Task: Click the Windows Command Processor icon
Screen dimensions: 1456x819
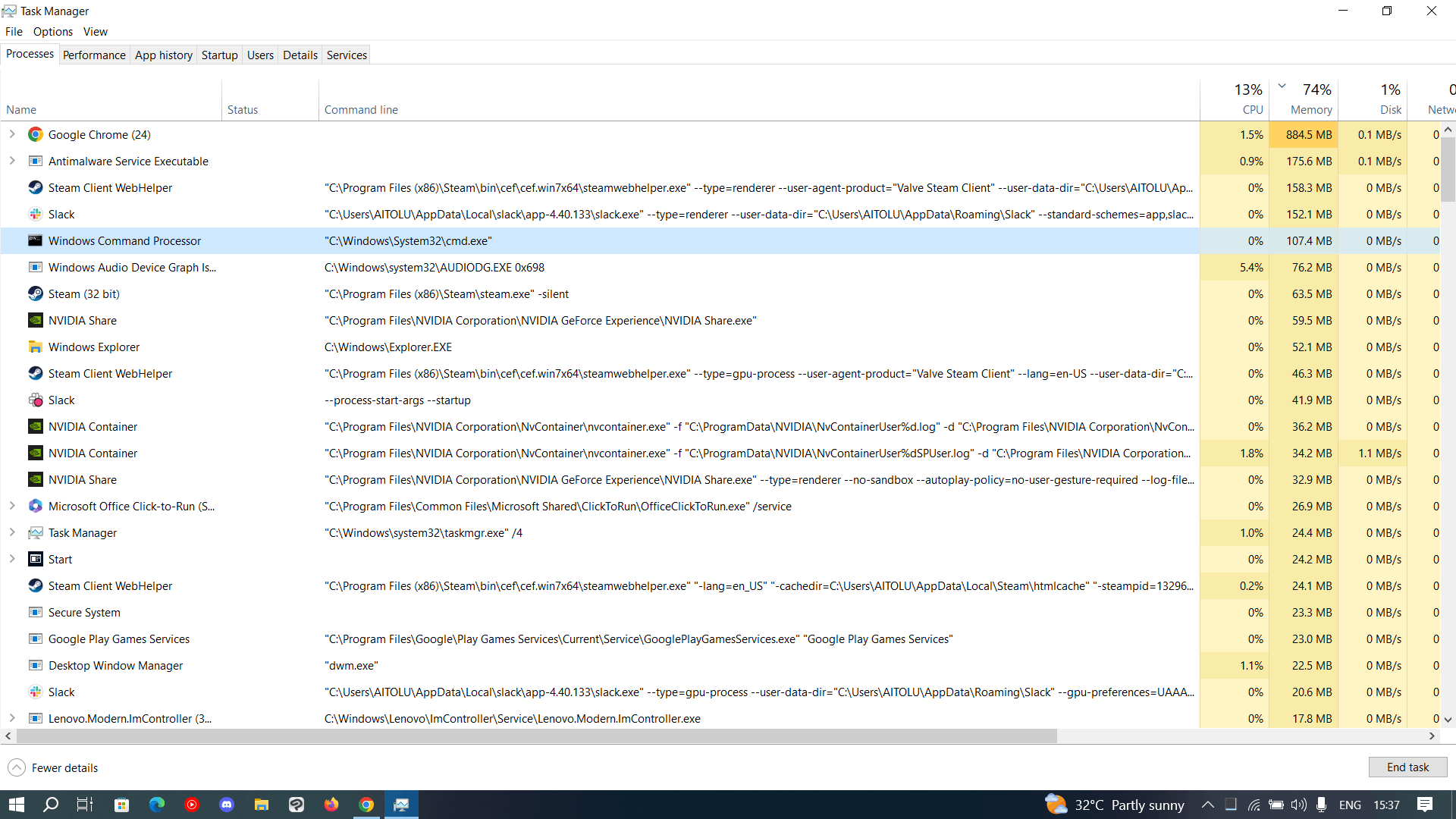Action: 35,241
